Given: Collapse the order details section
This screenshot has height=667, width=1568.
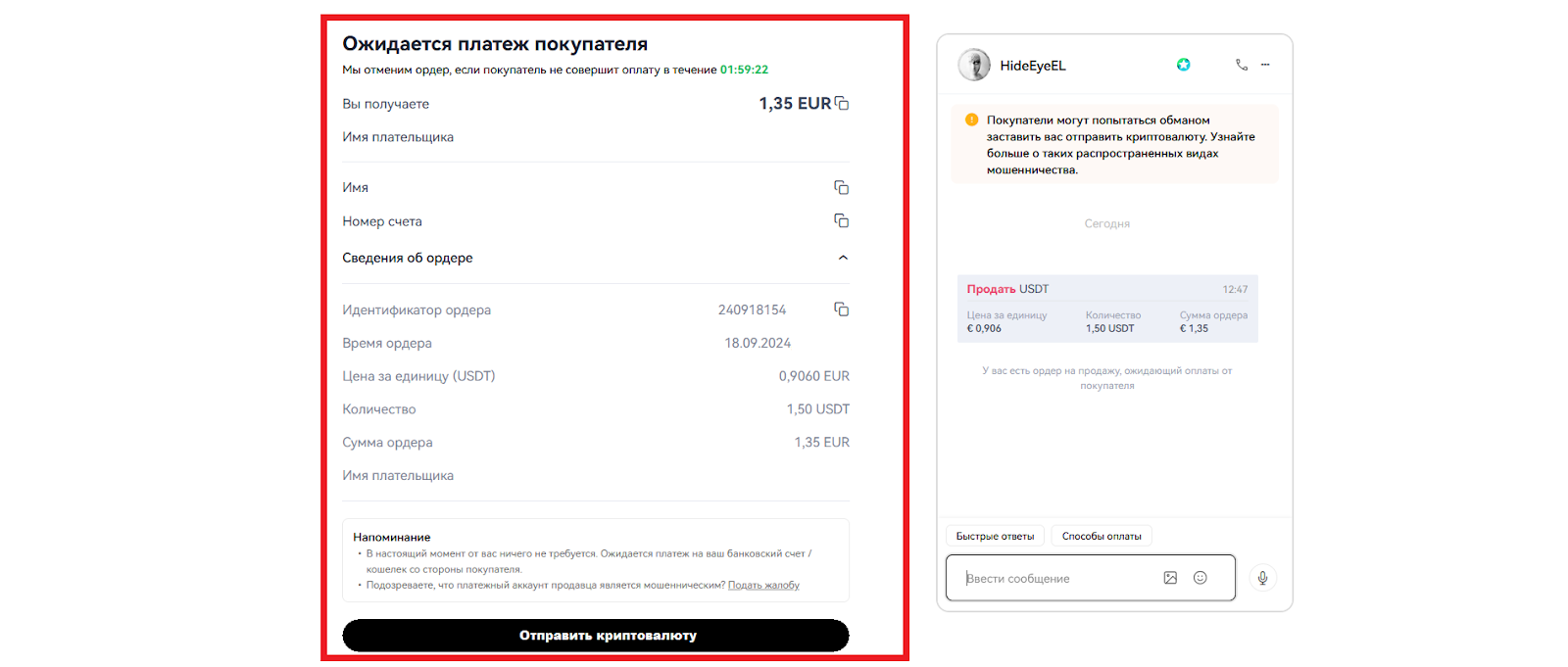Looking at the screenshot, I should click(x=843, y=258).
